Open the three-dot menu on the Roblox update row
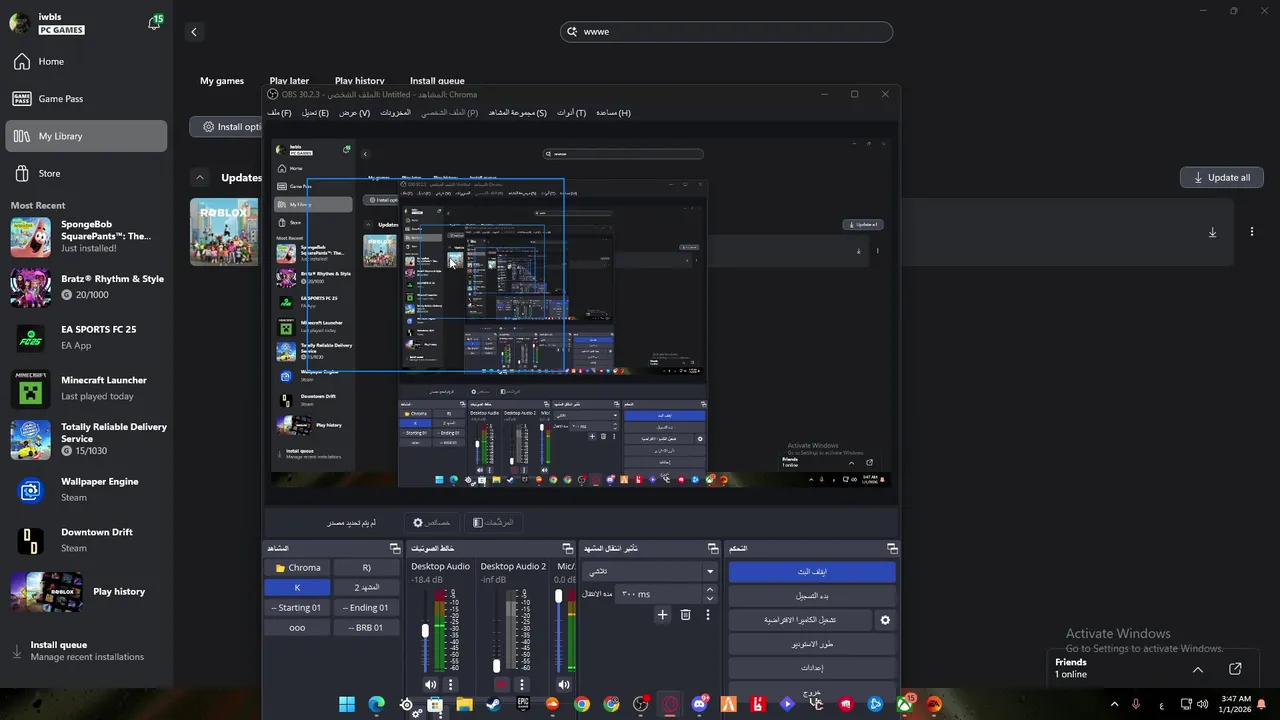This screenshot has height=720, width=1280. (1251, 232)
